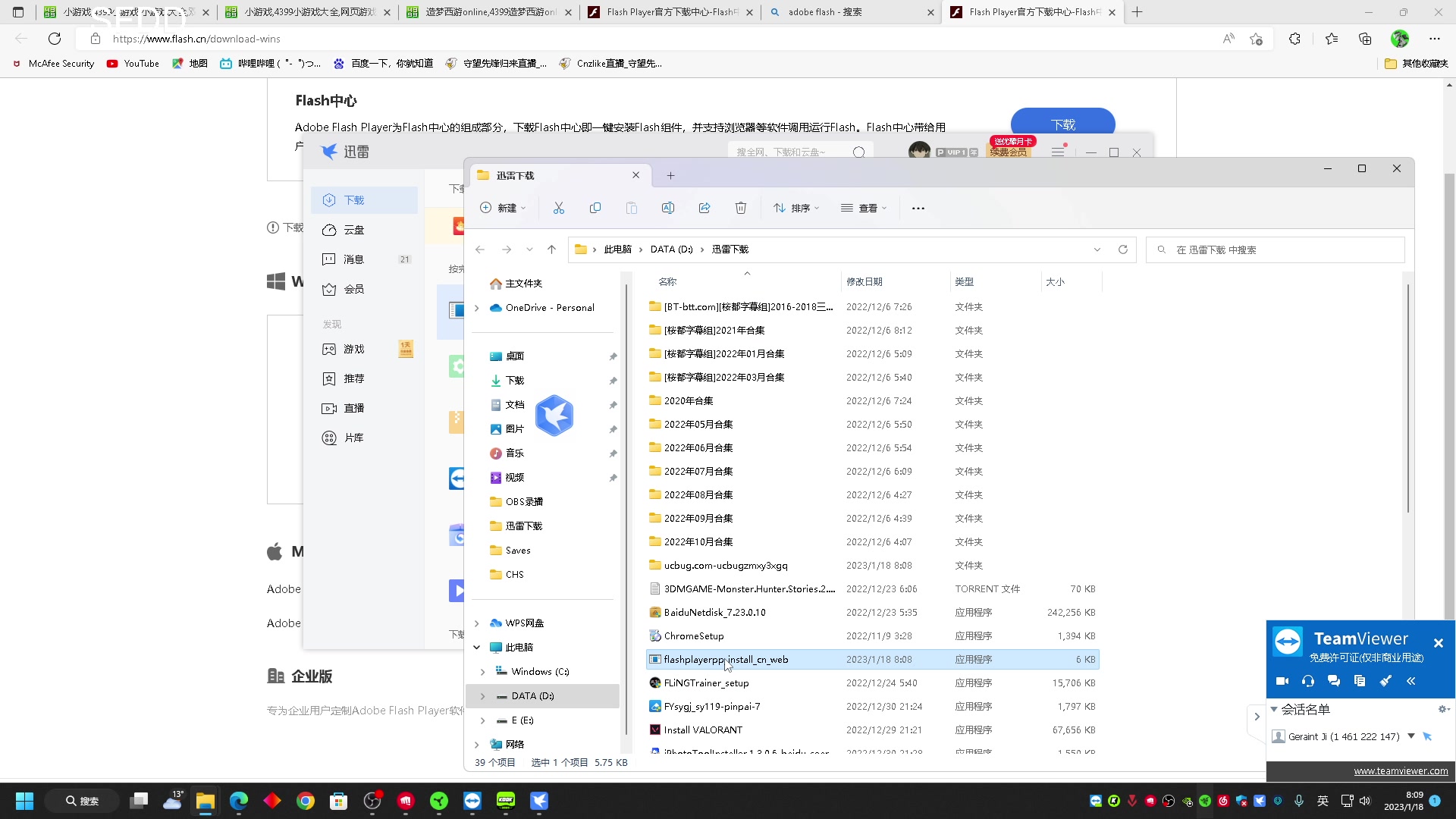Click the blue 下载 button on Flash page
Image resolution: width=1456 pixels, height=819 pixels.
(x=1062, y=123)
